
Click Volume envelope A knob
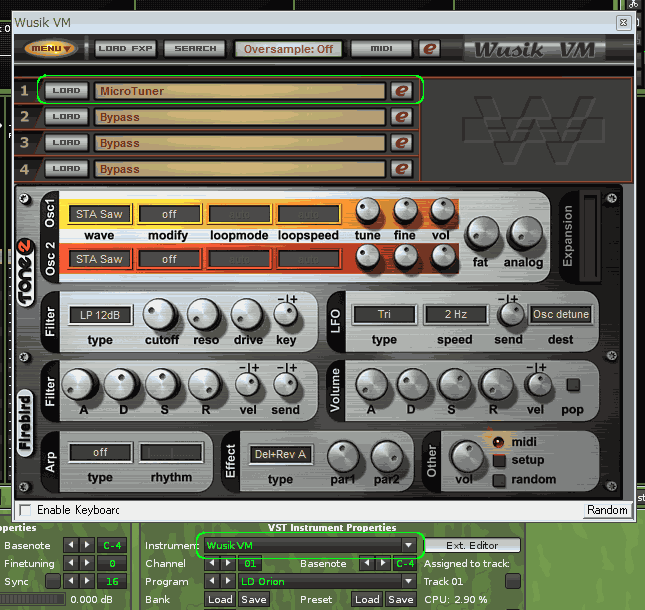(x=371, y=385)
